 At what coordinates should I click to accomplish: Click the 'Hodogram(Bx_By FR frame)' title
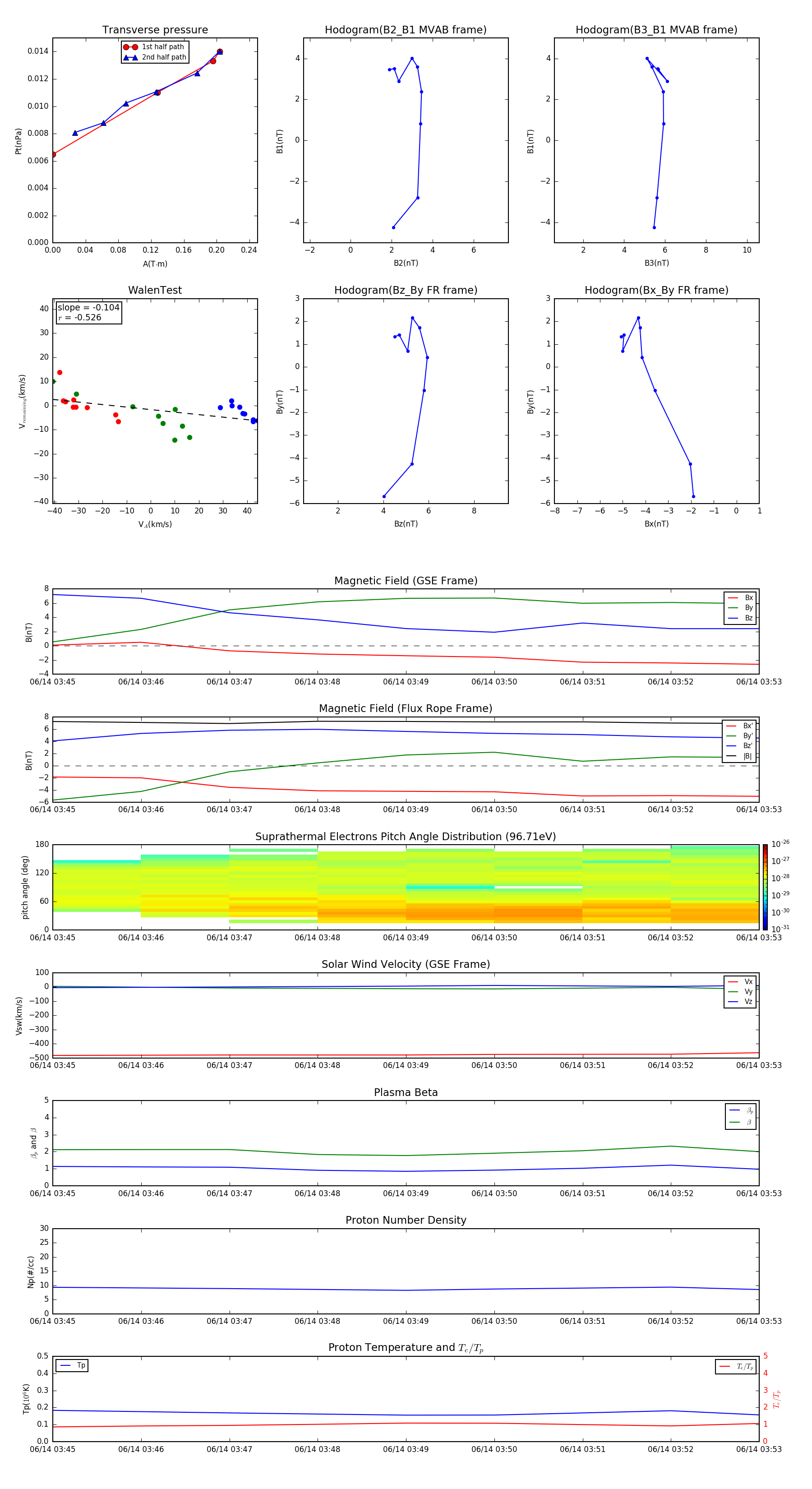point(656,290)
